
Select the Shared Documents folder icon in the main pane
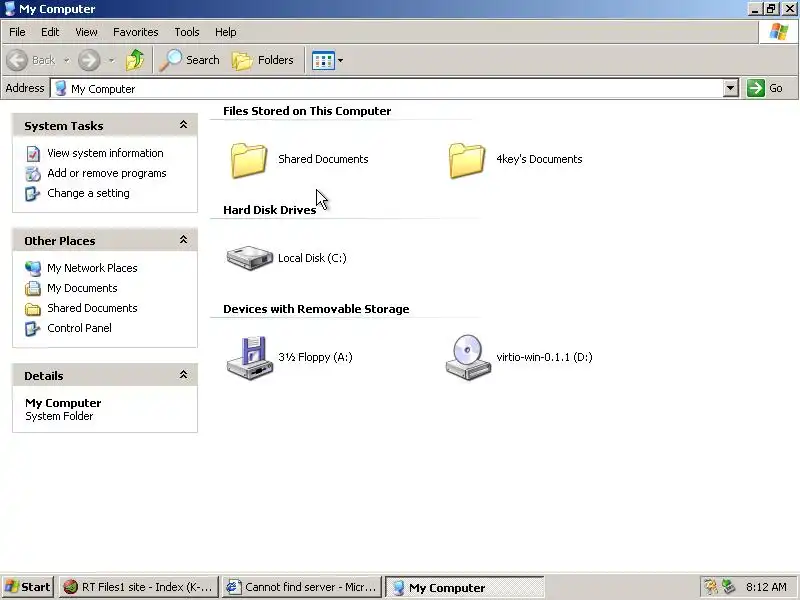point(248,160)
